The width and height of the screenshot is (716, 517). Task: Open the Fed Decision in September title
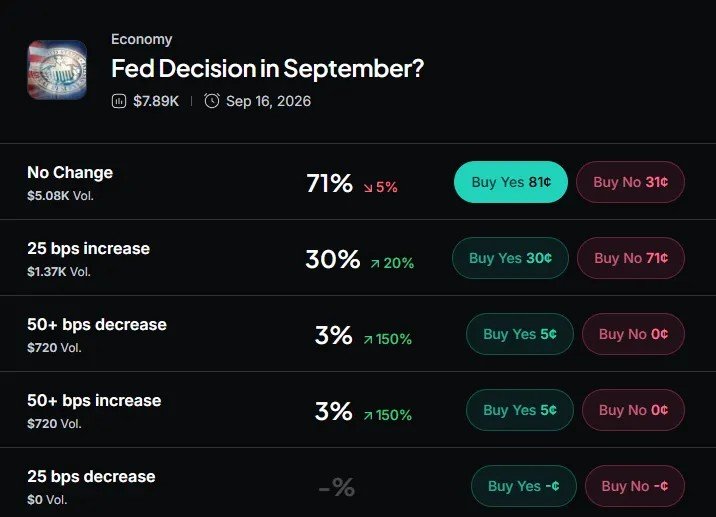pos(268,69)
